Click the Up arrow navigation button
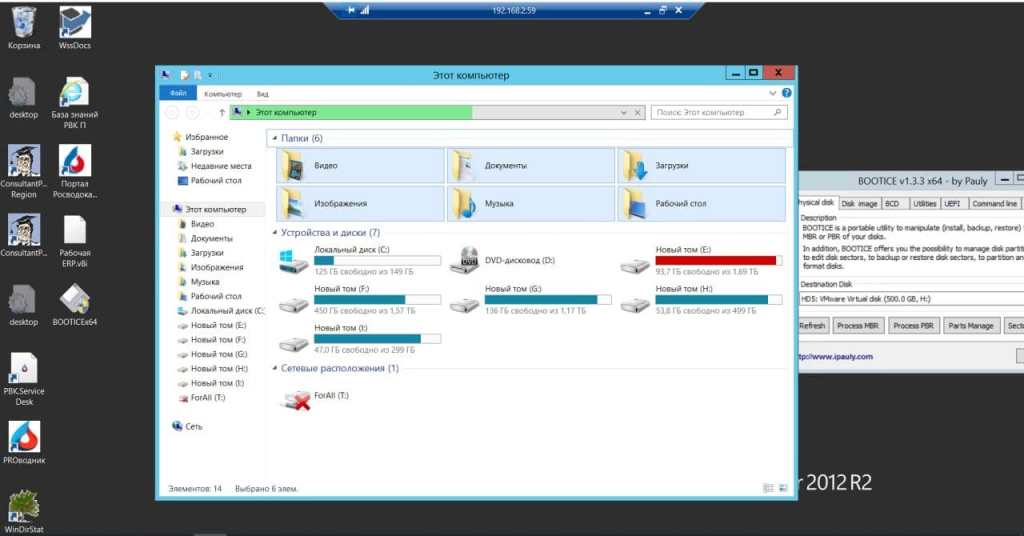The height and width of the screenshot is (536, 1024). [x=220, y=113]
